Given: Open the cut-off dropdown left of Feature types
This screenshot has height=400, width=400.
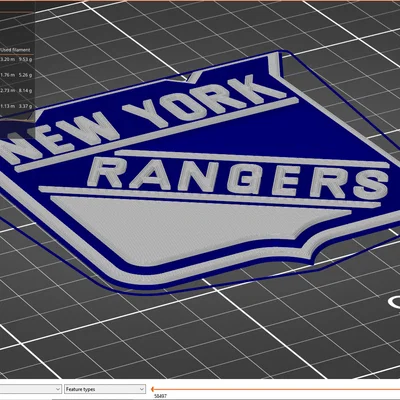Looking at the screenshot, I should pos(31,389).
